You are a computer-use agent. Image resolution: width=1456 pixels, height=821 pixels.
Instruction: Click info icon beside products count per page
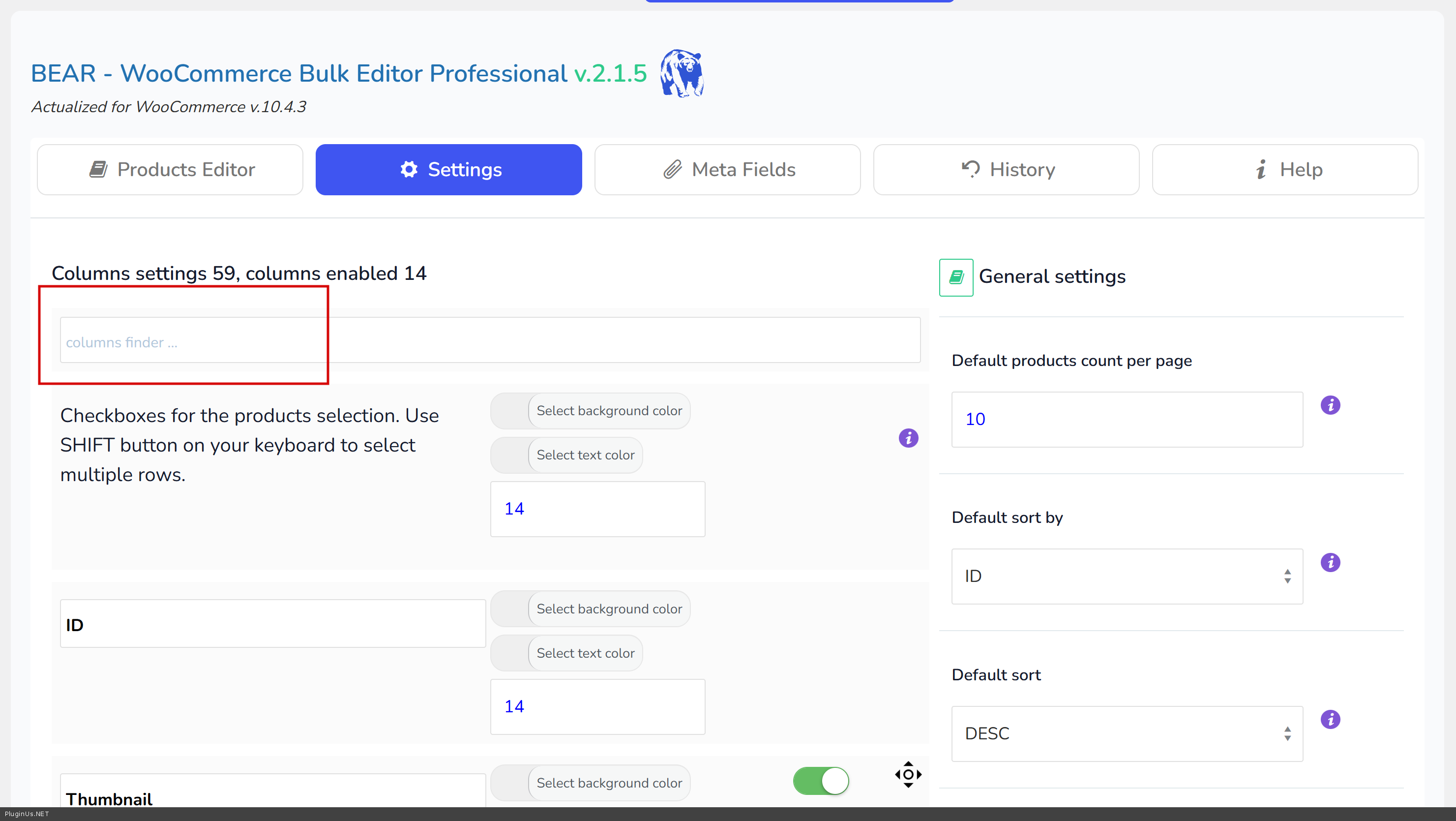[x=1330, y=405]
